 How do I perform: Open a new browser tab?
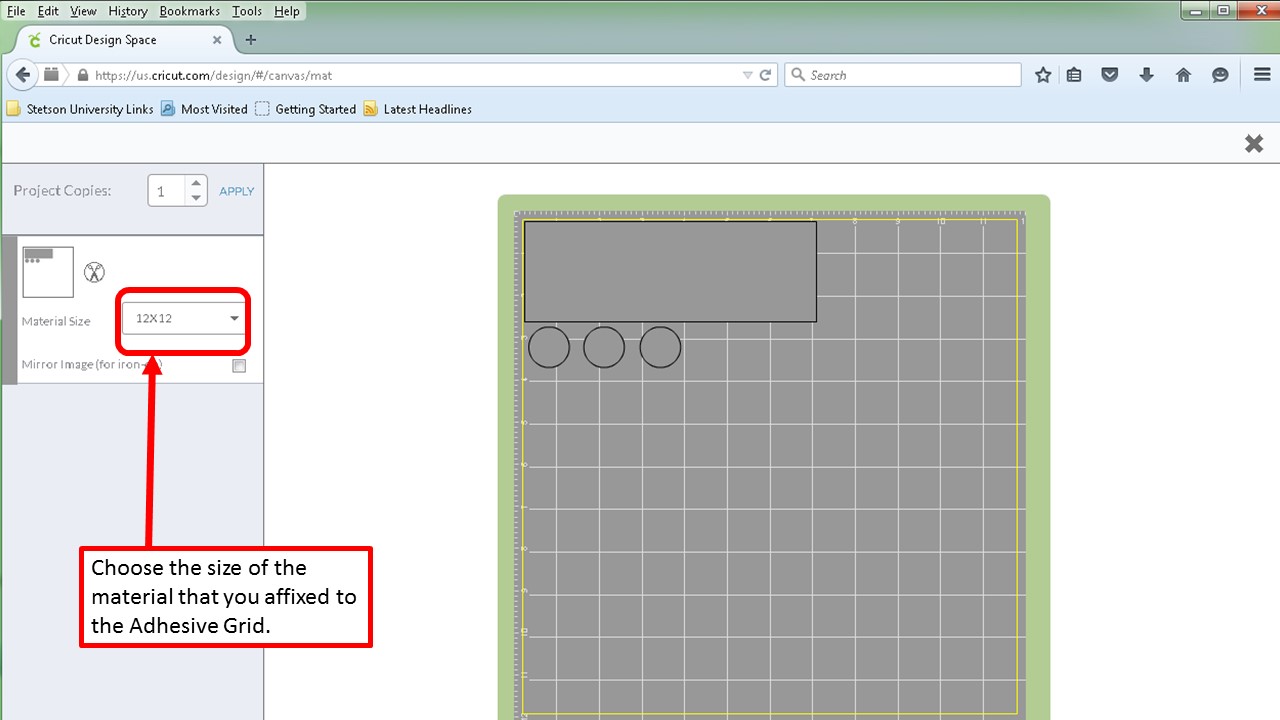tap(251, 40)
